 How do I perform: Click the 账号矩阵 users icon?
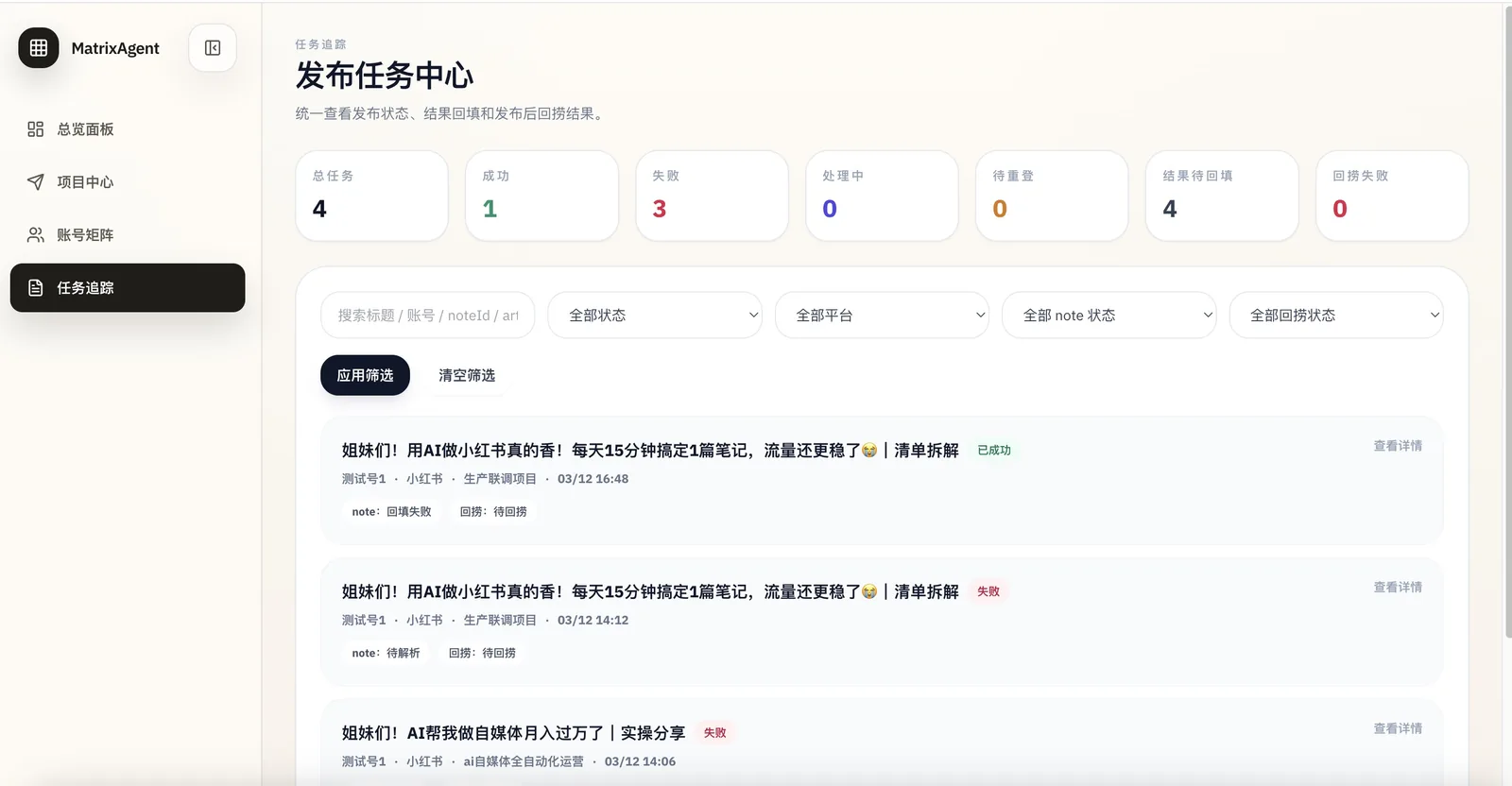tap(36, 235)
